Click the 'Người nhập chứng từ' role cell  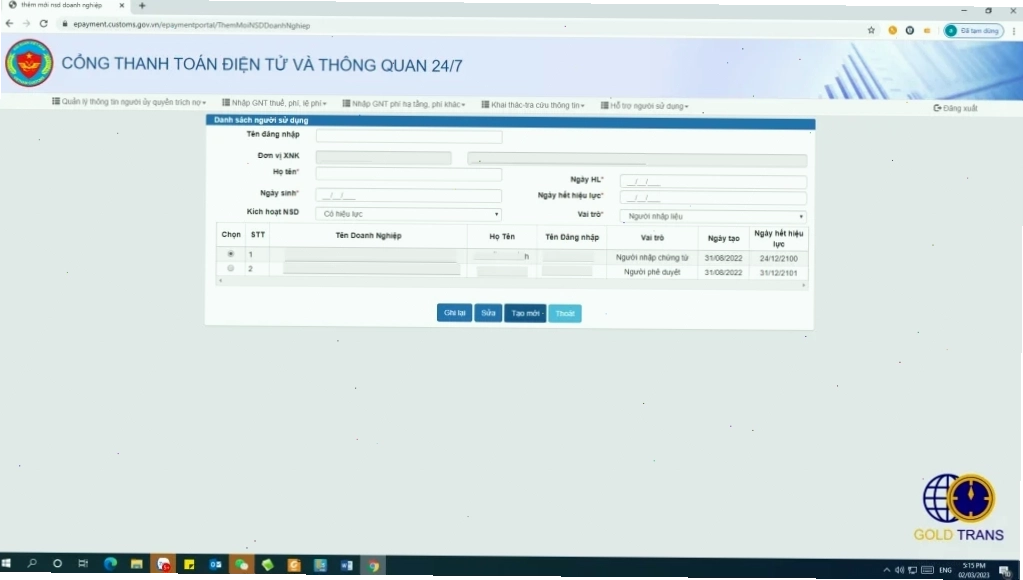click(x=652, y=258)
